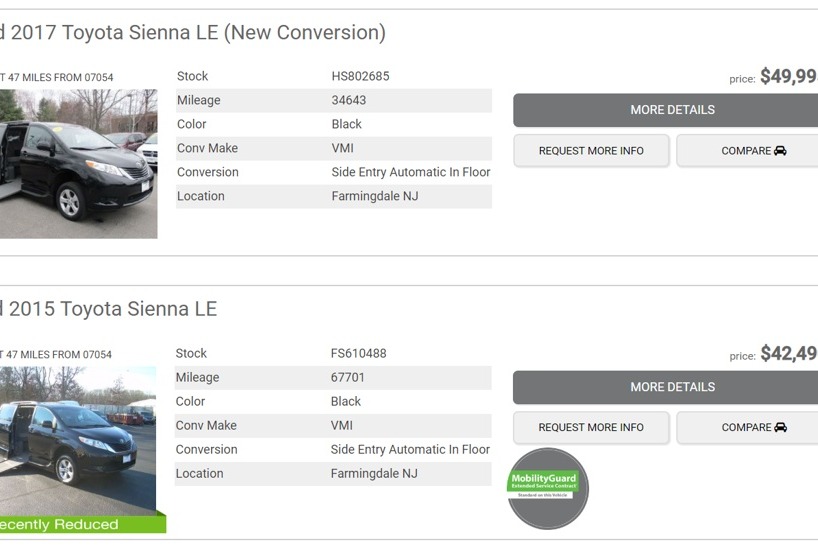Open the 2017 black Sienna photo

tap(78, 164)
